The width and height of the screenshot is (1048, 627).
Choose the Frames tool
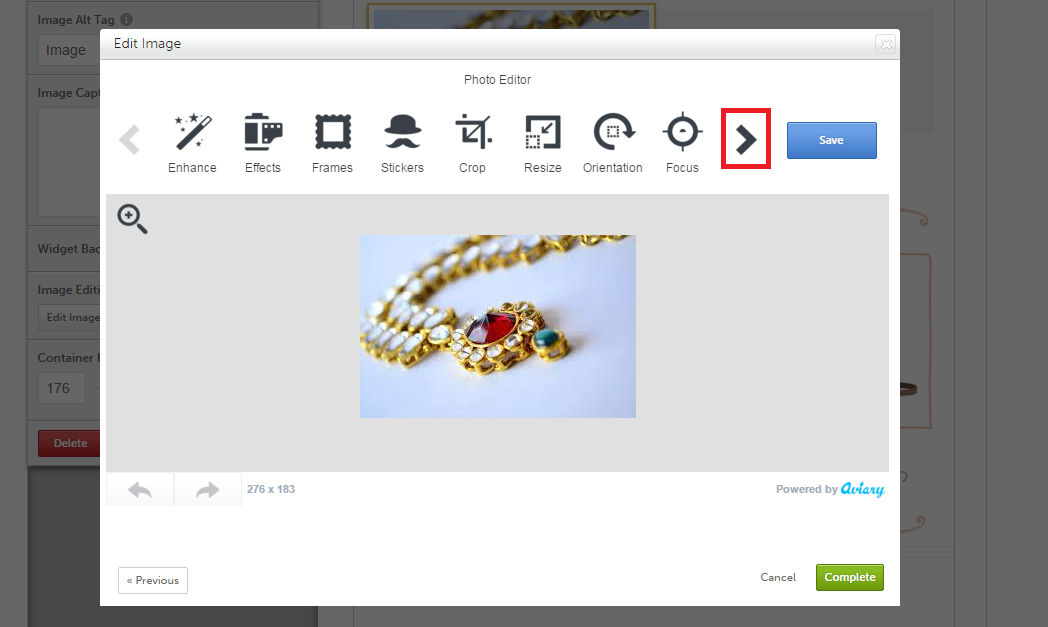pyautogui.click(x=332, y=142)
